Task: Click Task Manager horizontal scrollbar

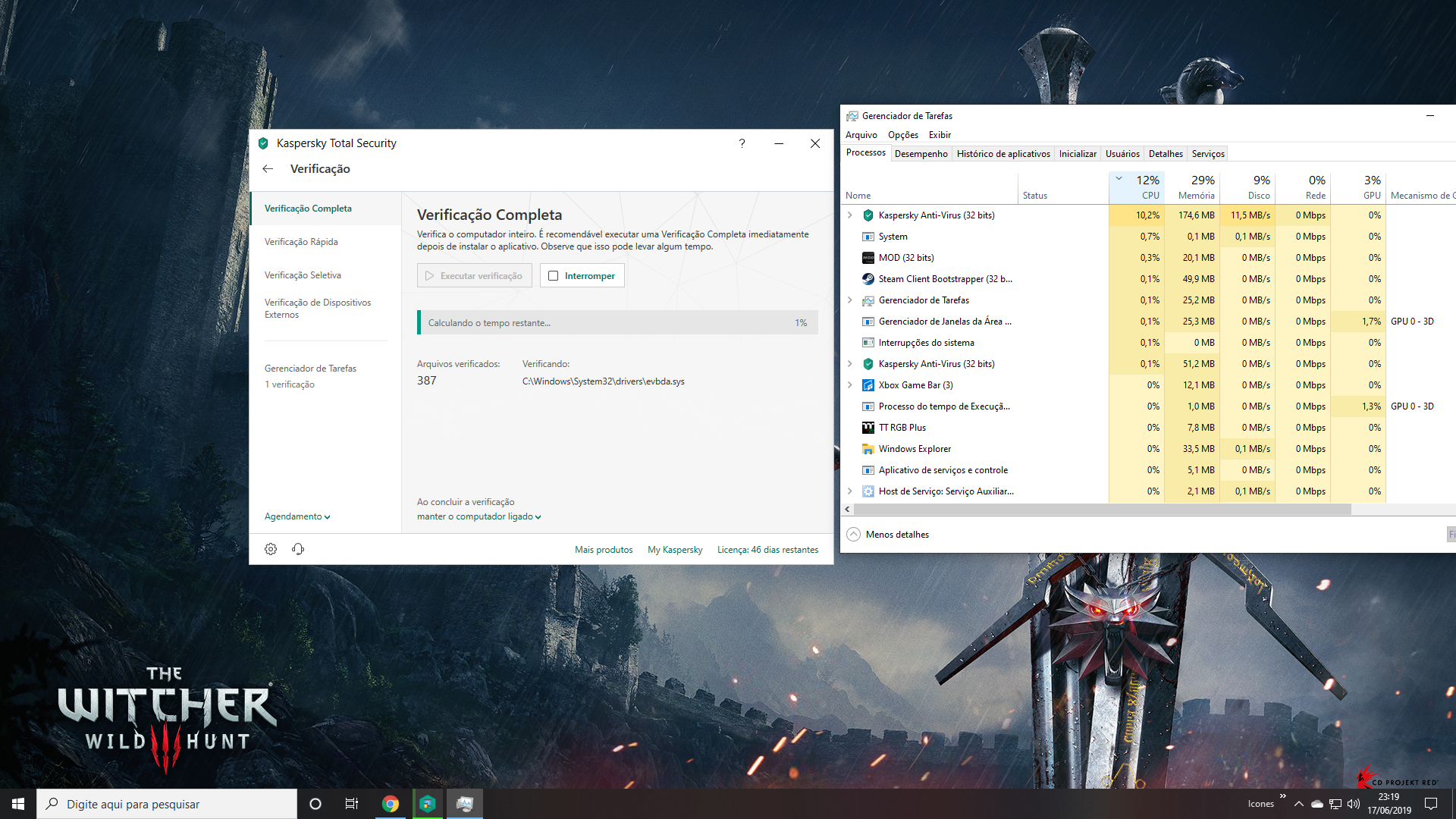Action: pyautogui.click(x=1103, y=510)
